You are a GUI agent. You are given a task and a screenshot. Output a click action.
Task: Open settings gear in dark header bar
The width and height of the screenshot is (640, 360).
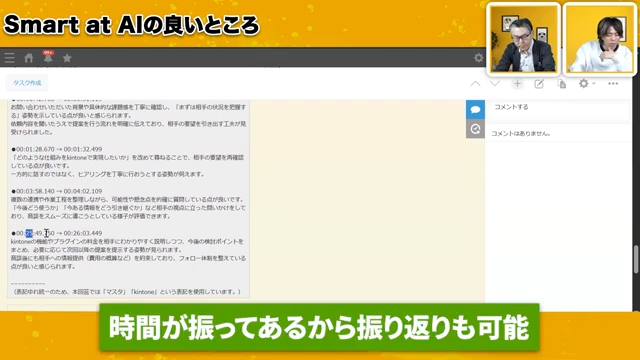[x=478, y=58]
